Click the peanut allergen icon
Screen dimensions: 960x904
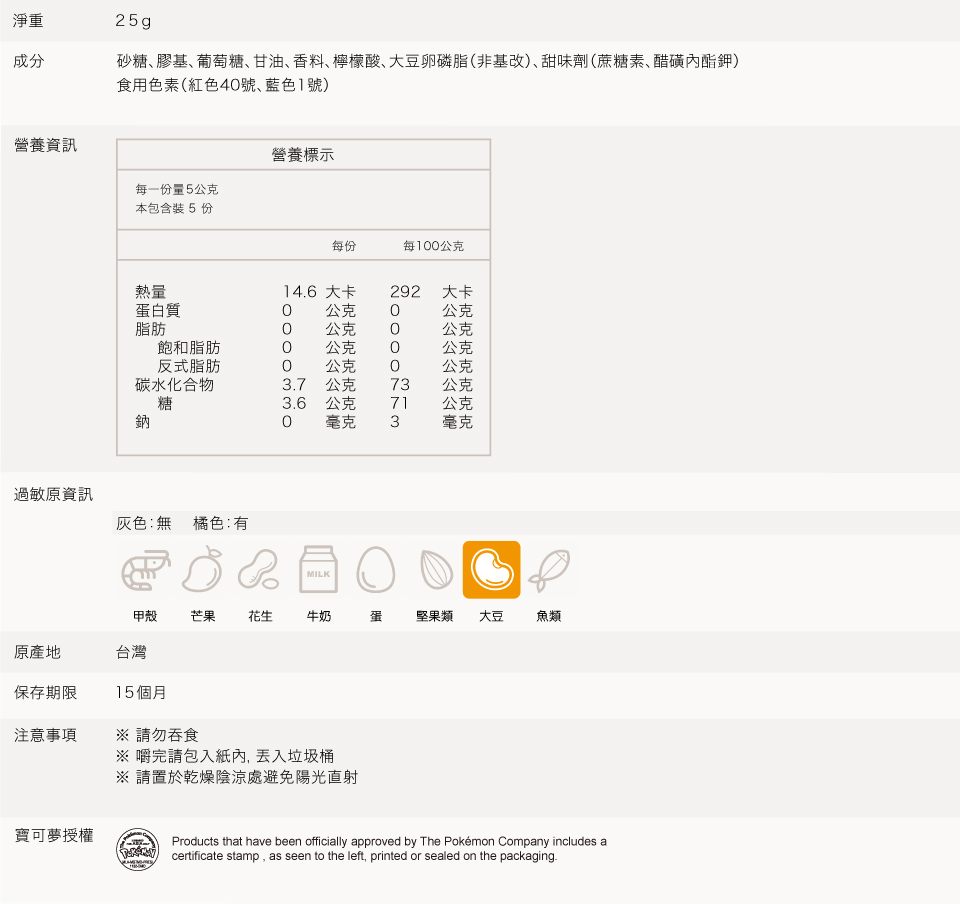[259, 570]
